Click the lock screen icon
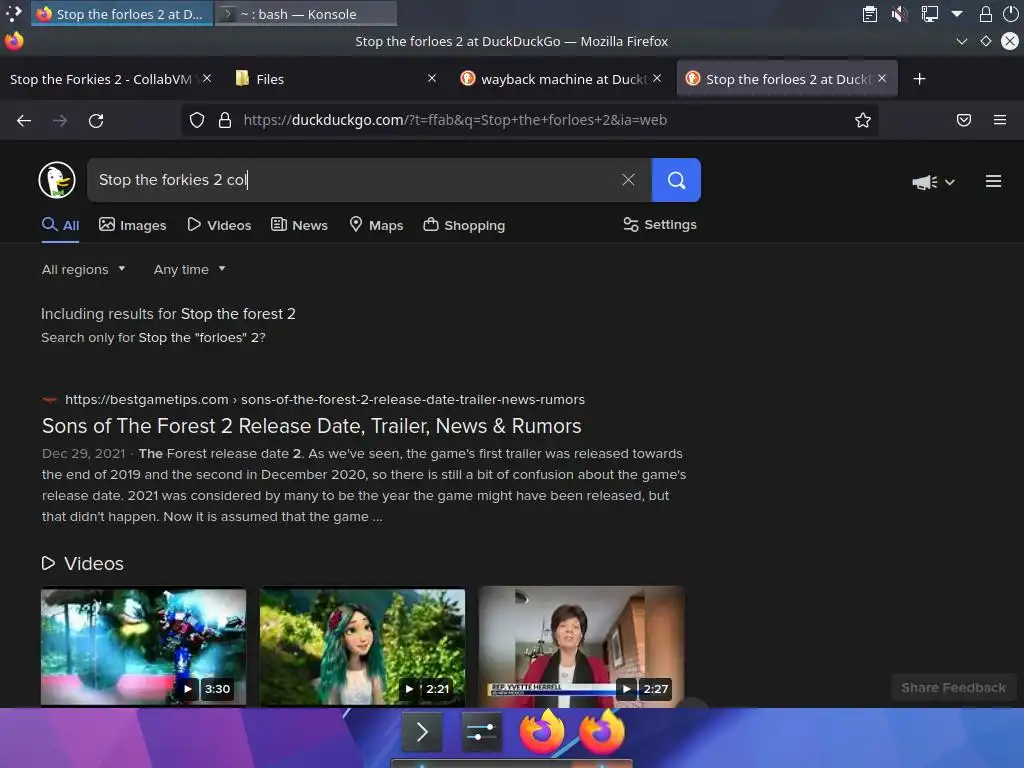The width and height of the screenshot is (1024, 768). [986, 14]
